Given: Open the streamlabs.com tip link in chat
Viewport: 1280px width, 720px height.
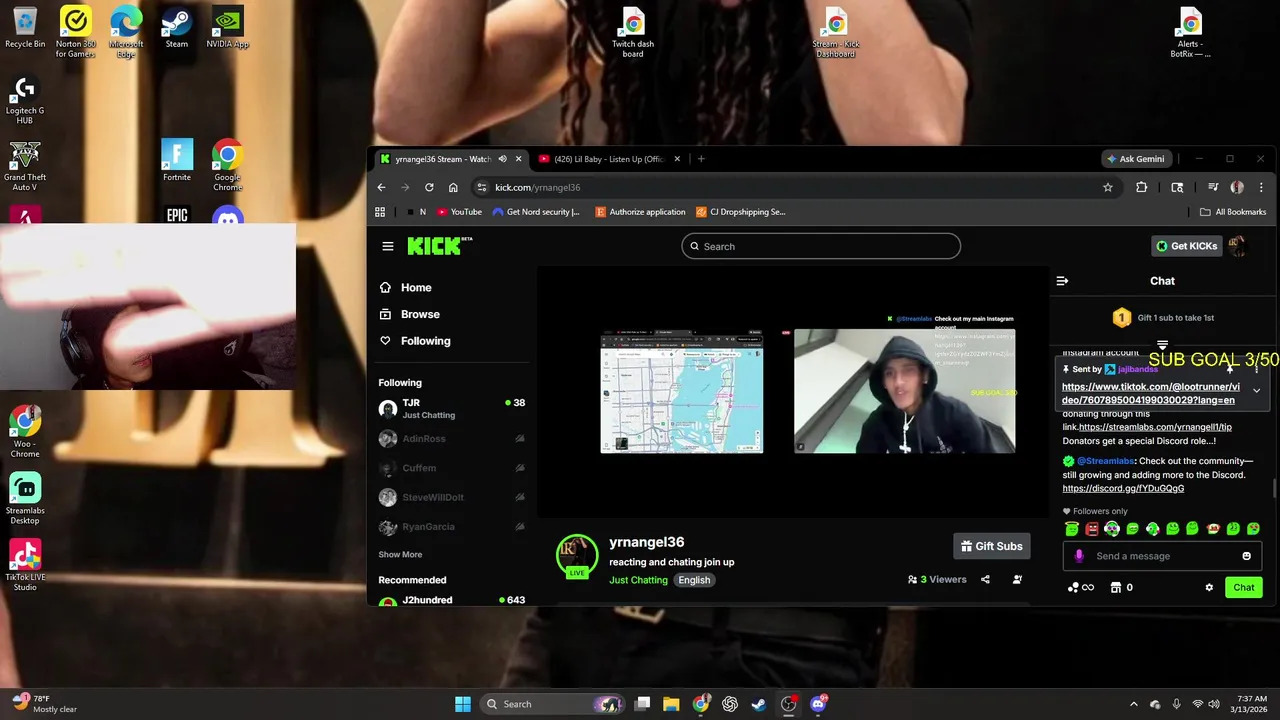Looking at the screenshot, I should (x=1155, y=427).
